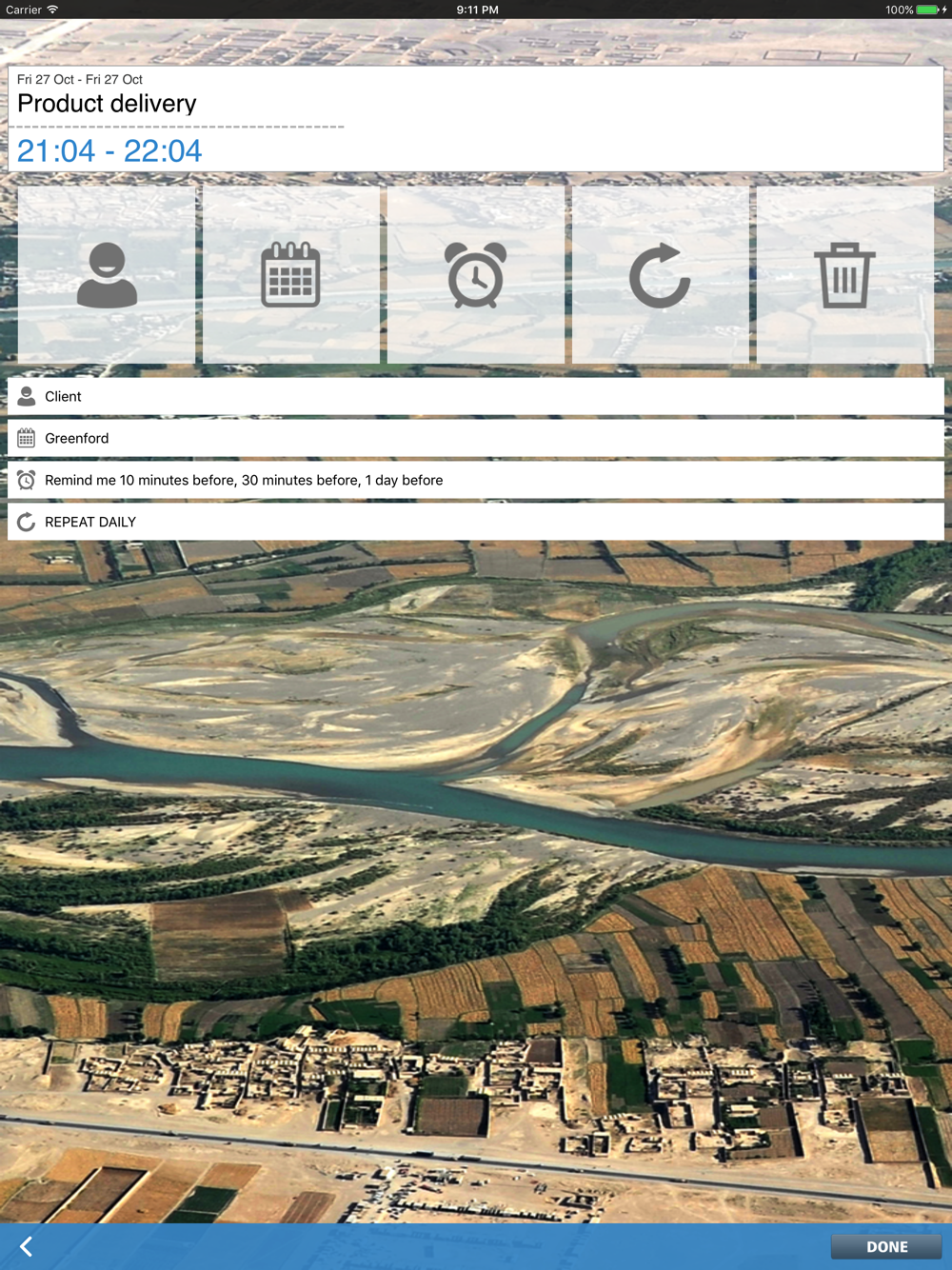Tap the 9:11 PM status bar clock
Image resolution: width=952 pixels, height=1270 pixels.
[x=477, y=10]
